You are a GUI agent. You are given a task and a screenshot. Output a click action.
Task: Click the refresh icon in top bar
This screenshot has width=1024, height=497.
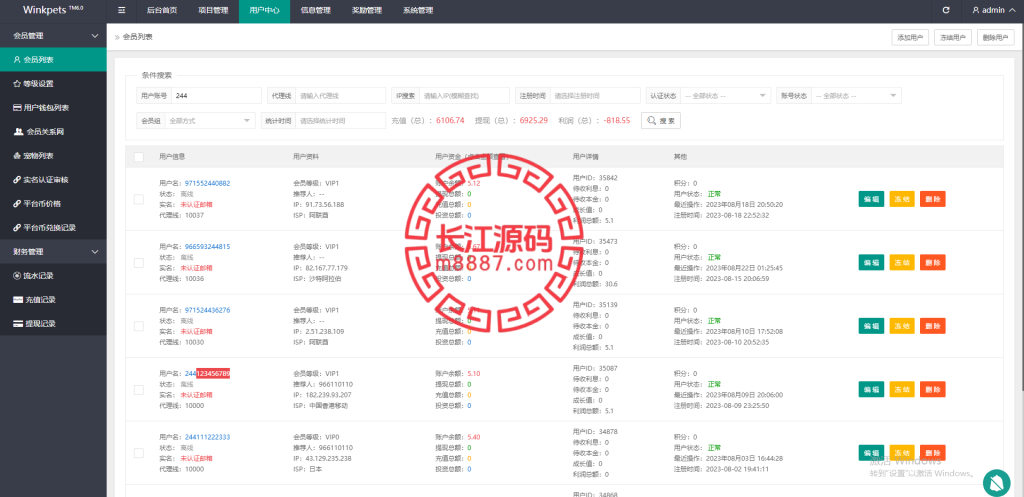(x=946, y=10)
